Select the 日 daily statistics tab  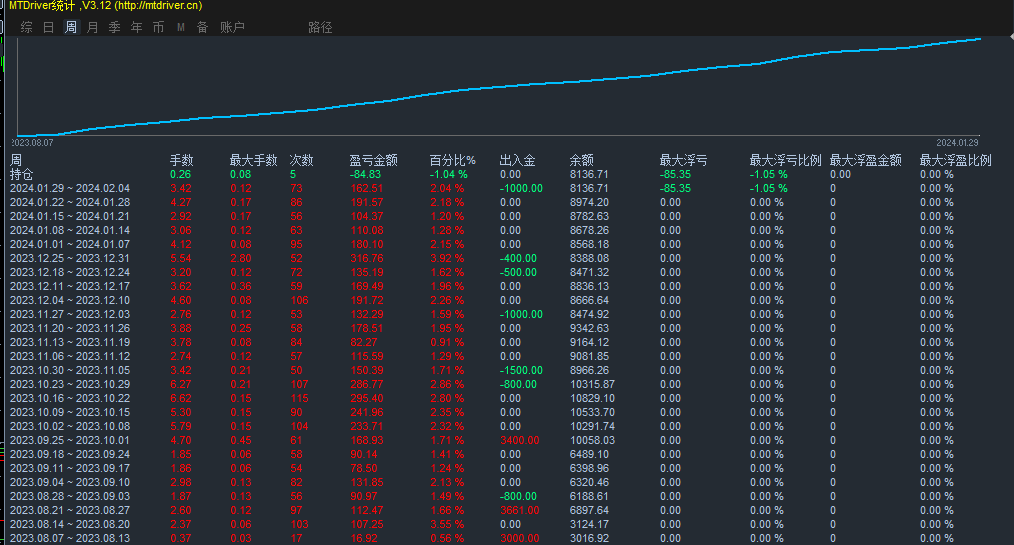(x=49, y=28)
